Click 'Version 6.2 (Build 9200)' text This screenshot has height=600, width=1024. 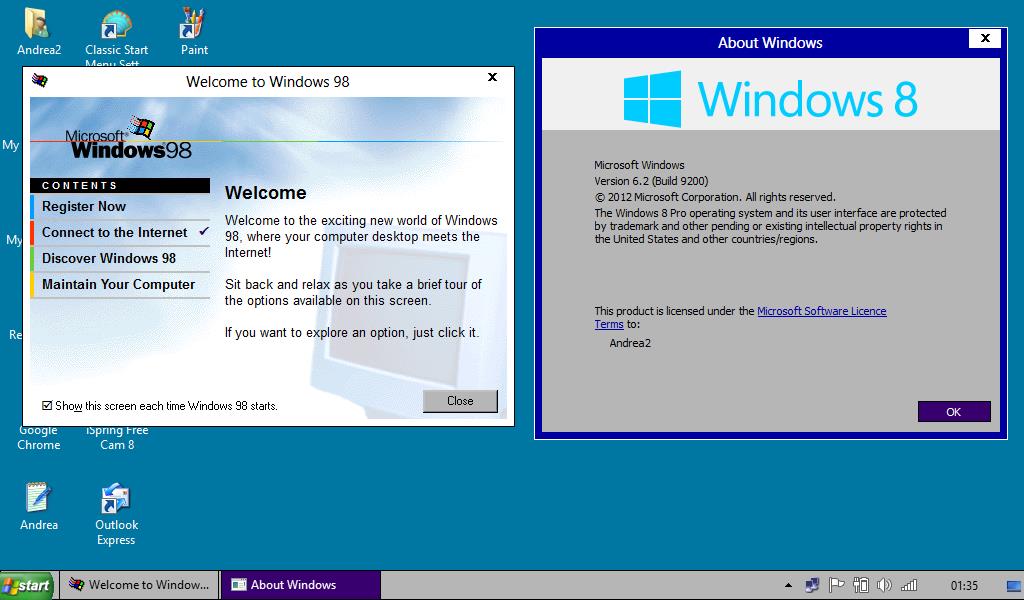click(x=651, y=181)
